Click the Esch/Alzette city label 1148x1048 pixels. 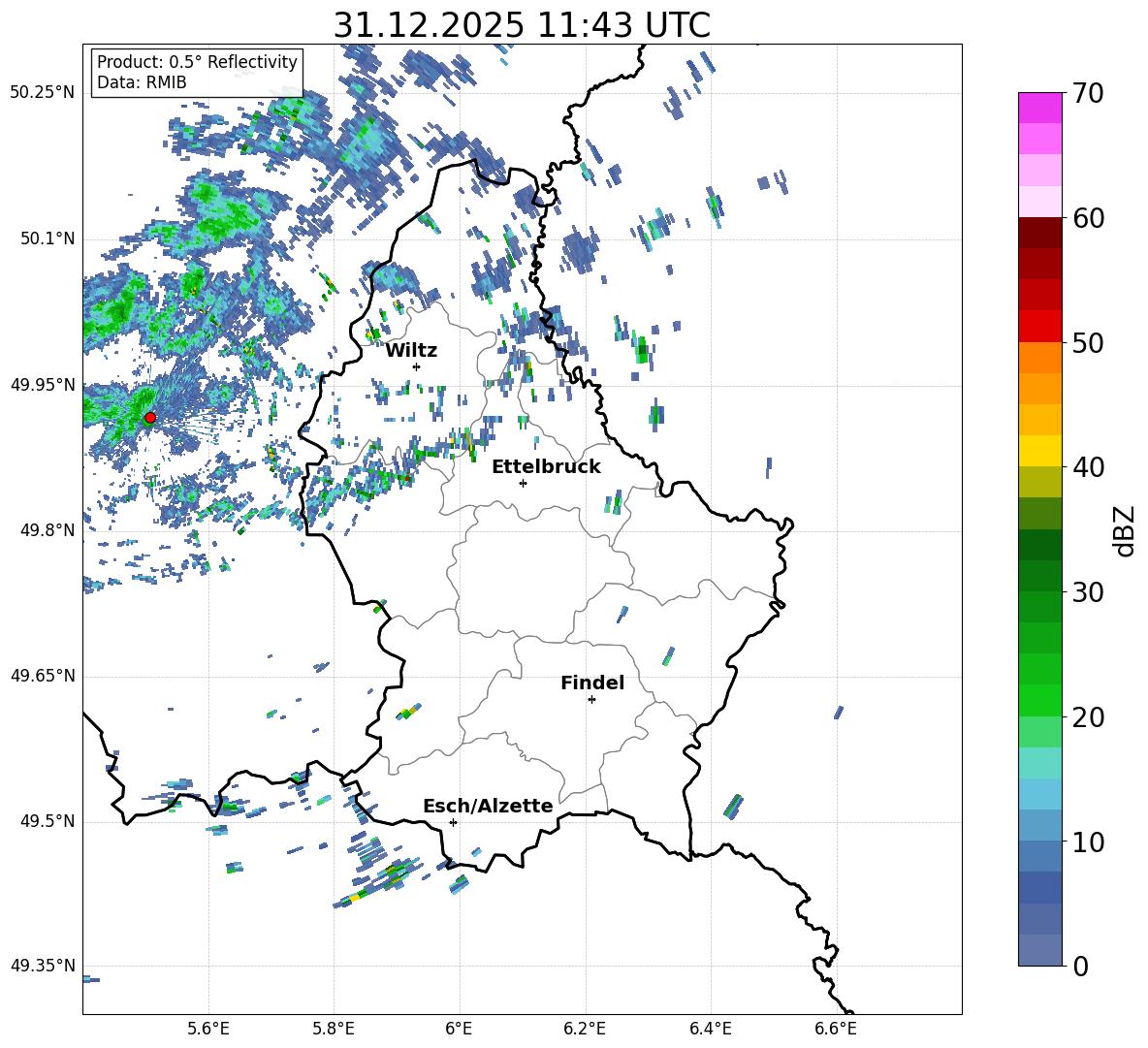489,806
